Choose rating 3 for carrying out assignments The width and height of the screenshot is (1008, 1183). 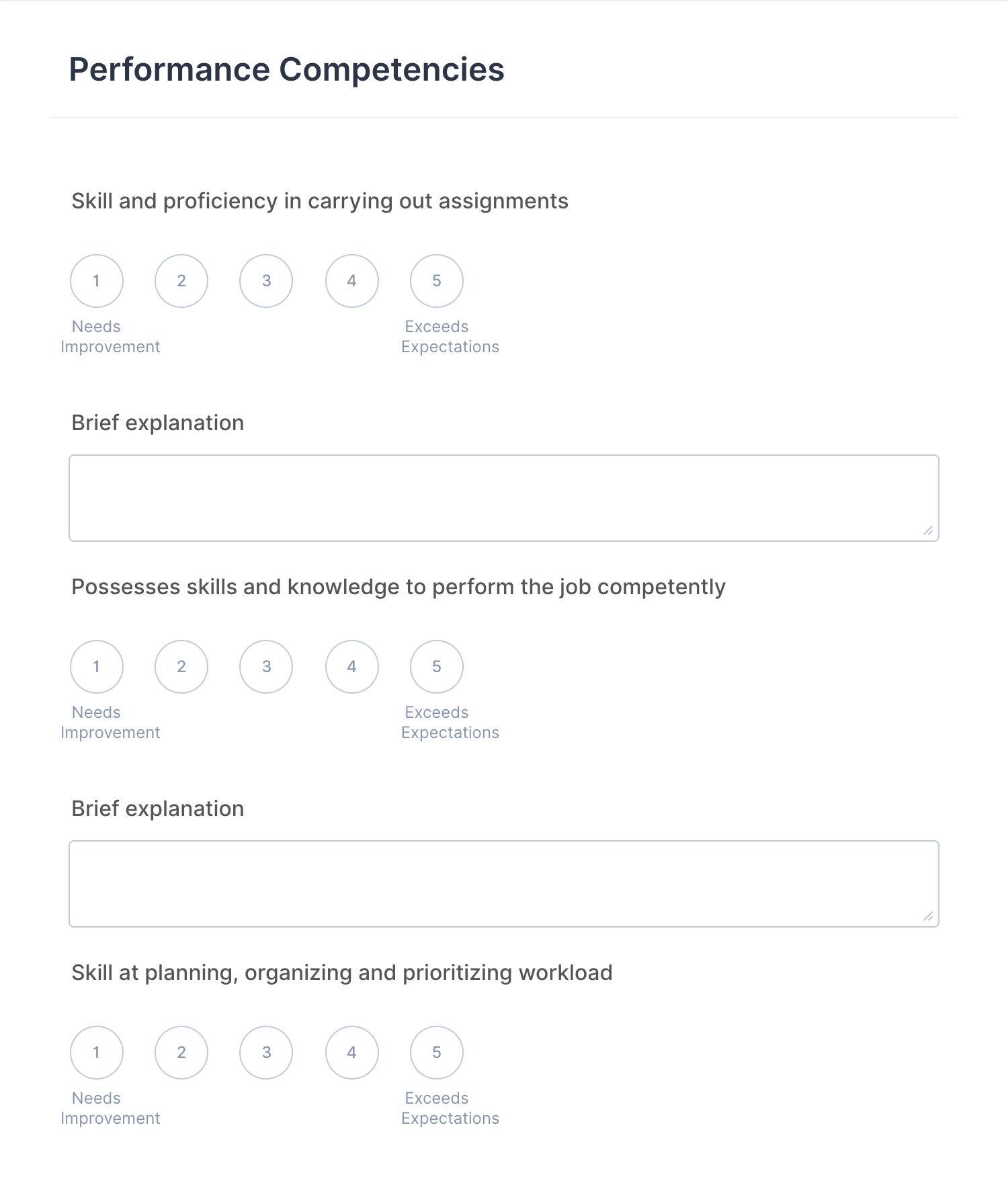tap(266, 281)
